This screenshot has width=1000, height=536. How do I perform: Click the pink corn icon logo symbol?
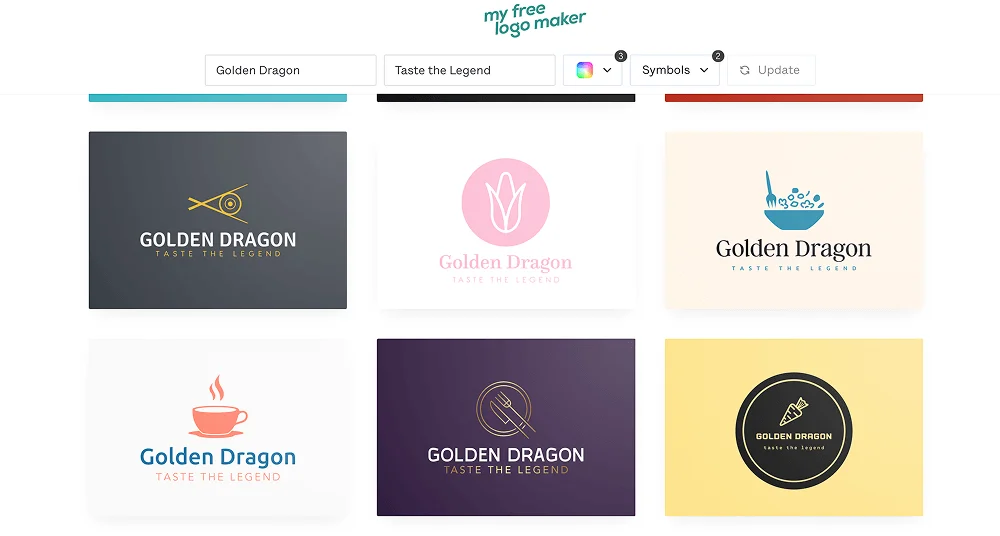point(505,203)
